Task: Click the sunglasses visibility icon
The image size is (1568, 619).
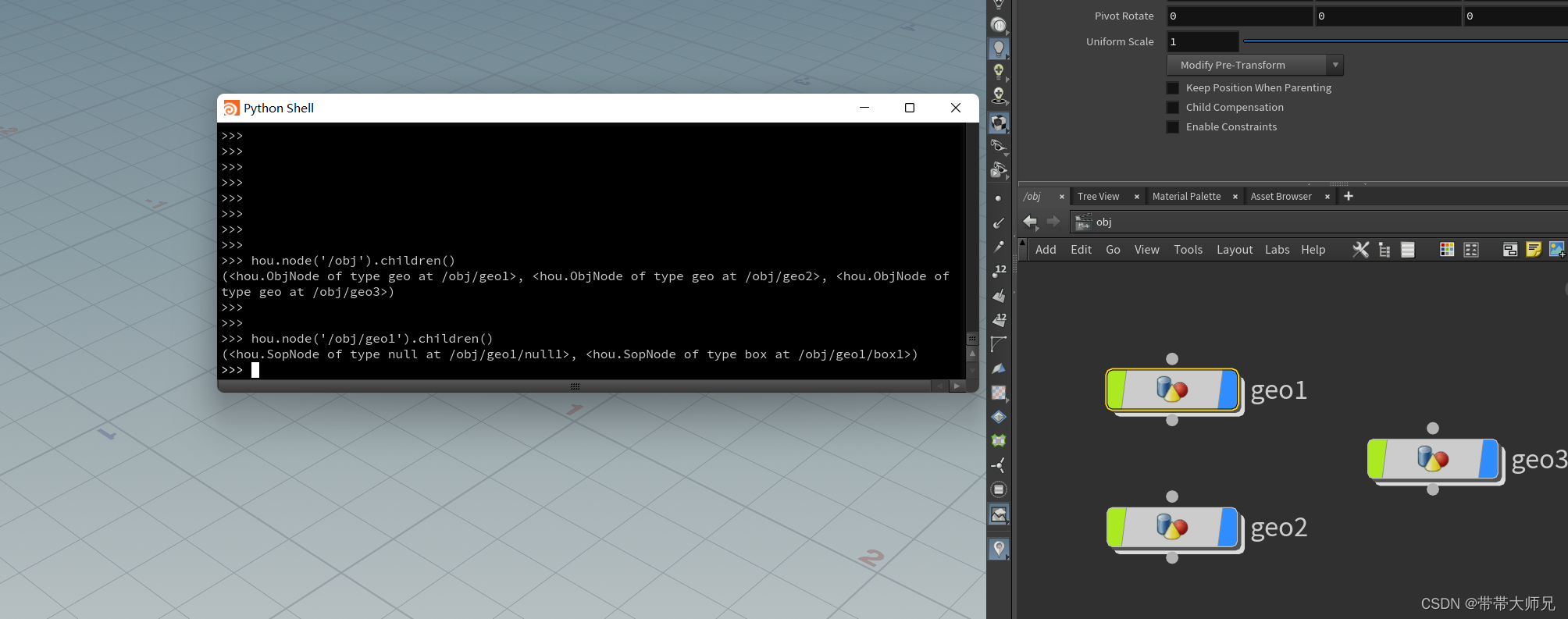Action: point(999,146)
